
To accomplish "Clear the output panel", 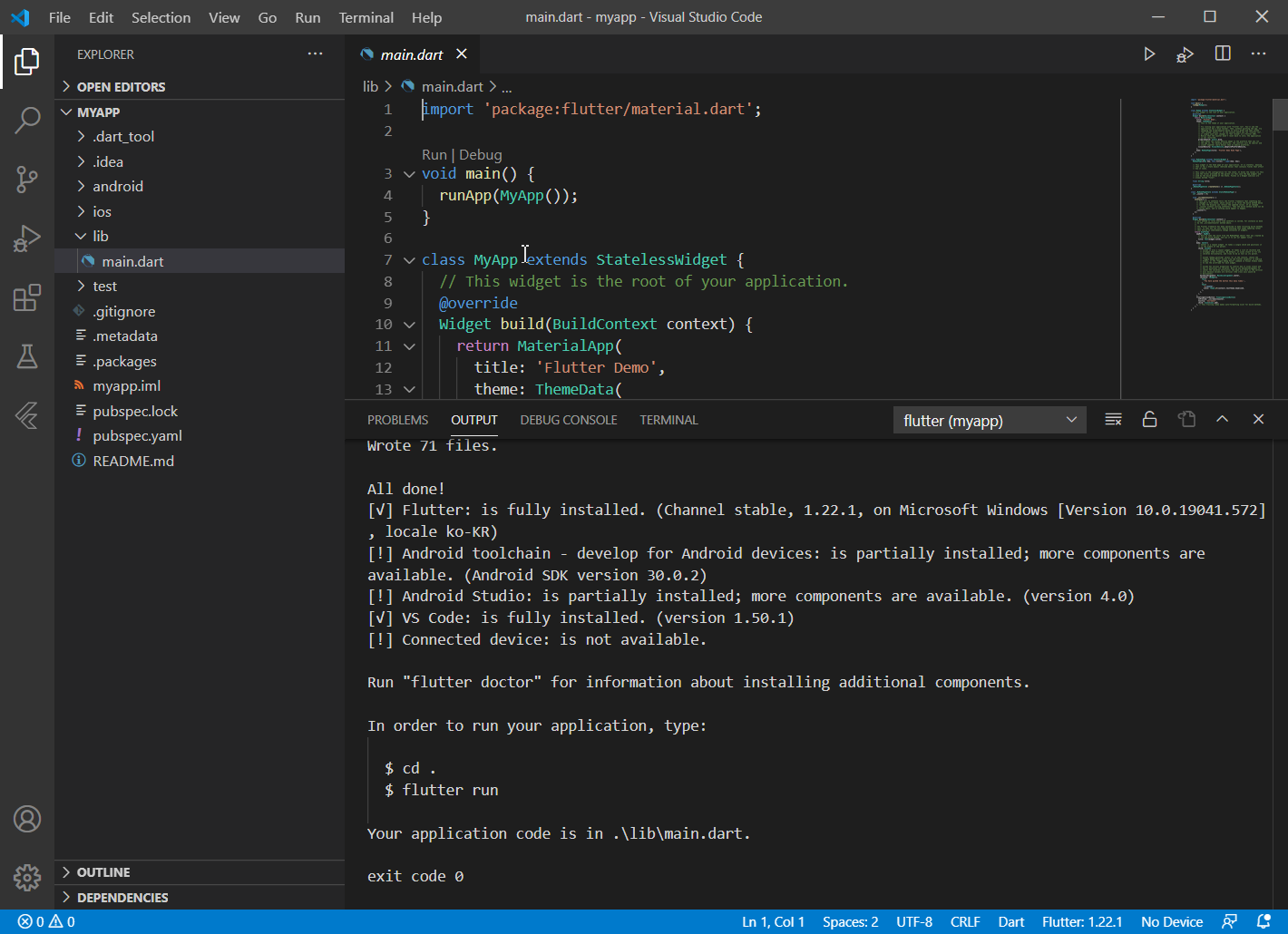I will pyautogui.click(x=1113, y=419).
